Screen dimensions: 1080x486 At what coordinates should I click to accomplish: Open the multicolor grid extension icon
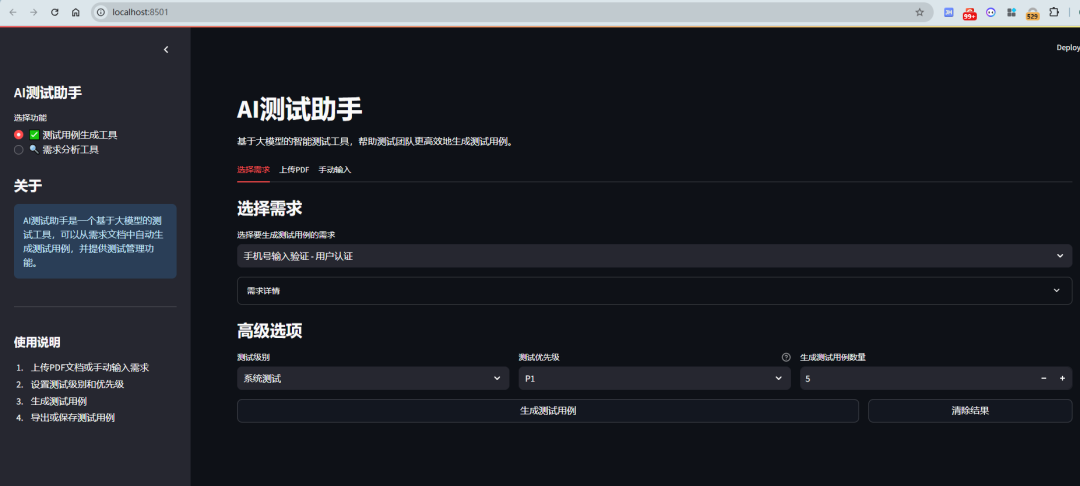point(1011,12)
